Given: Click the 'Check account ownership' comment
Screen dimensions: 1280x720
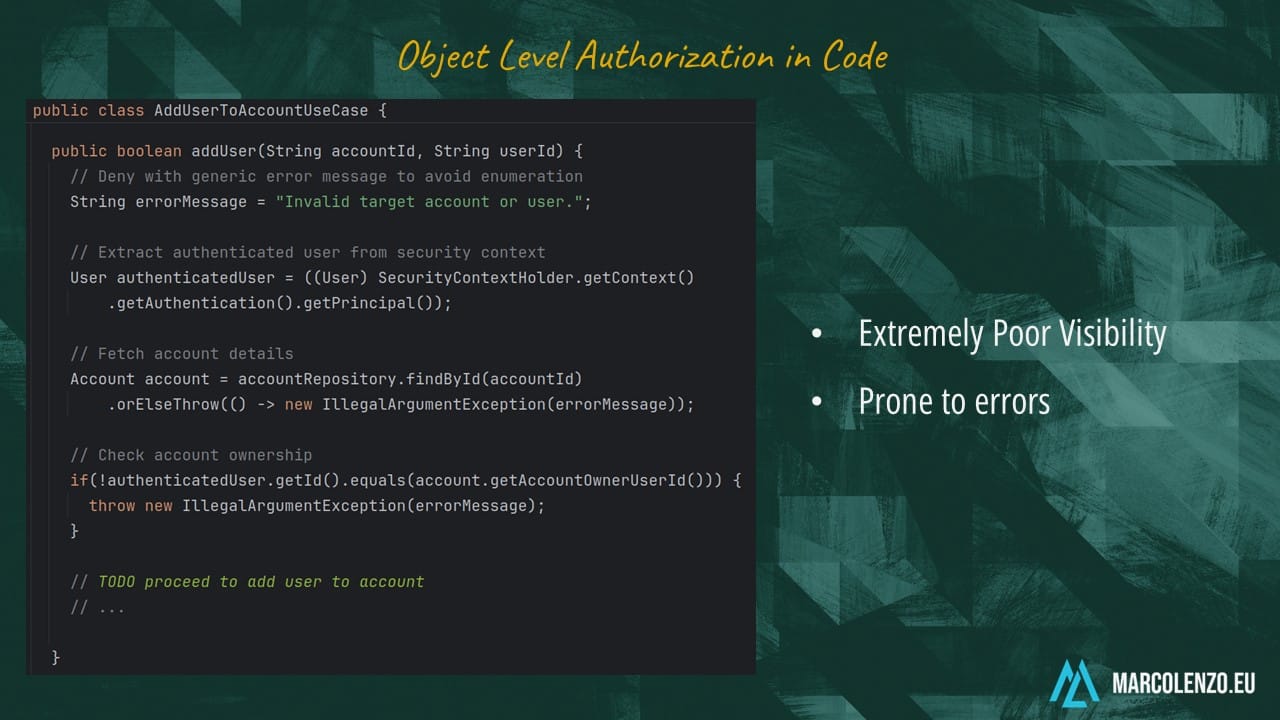Looking at the screenshot, I should [x=191, y=455].
